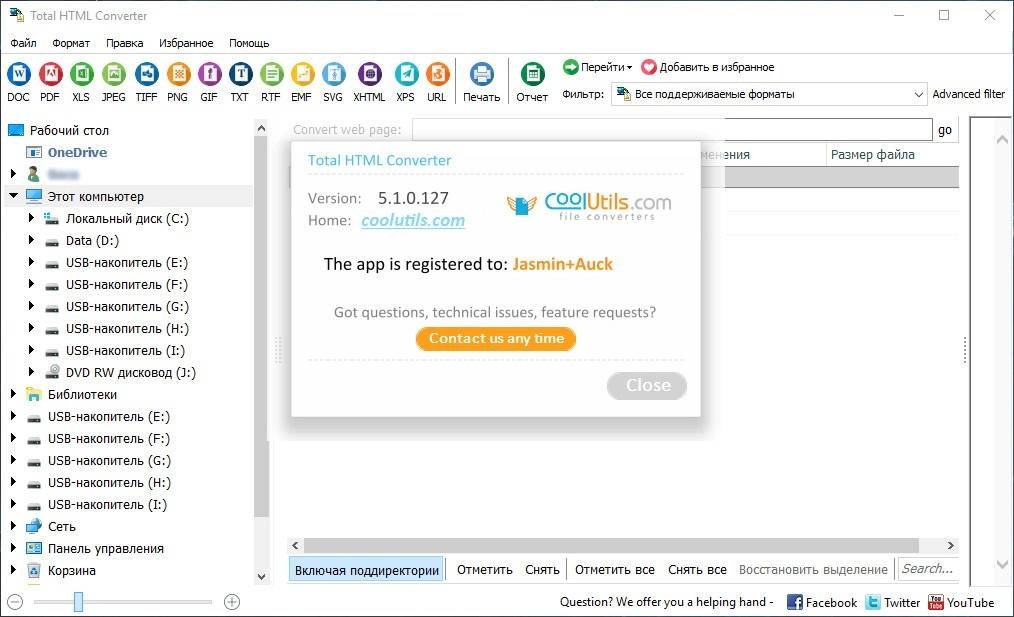This screenshot has width=1014, height=617.
Task: Expand Локальный диск (C:) node
Action: 30,218
